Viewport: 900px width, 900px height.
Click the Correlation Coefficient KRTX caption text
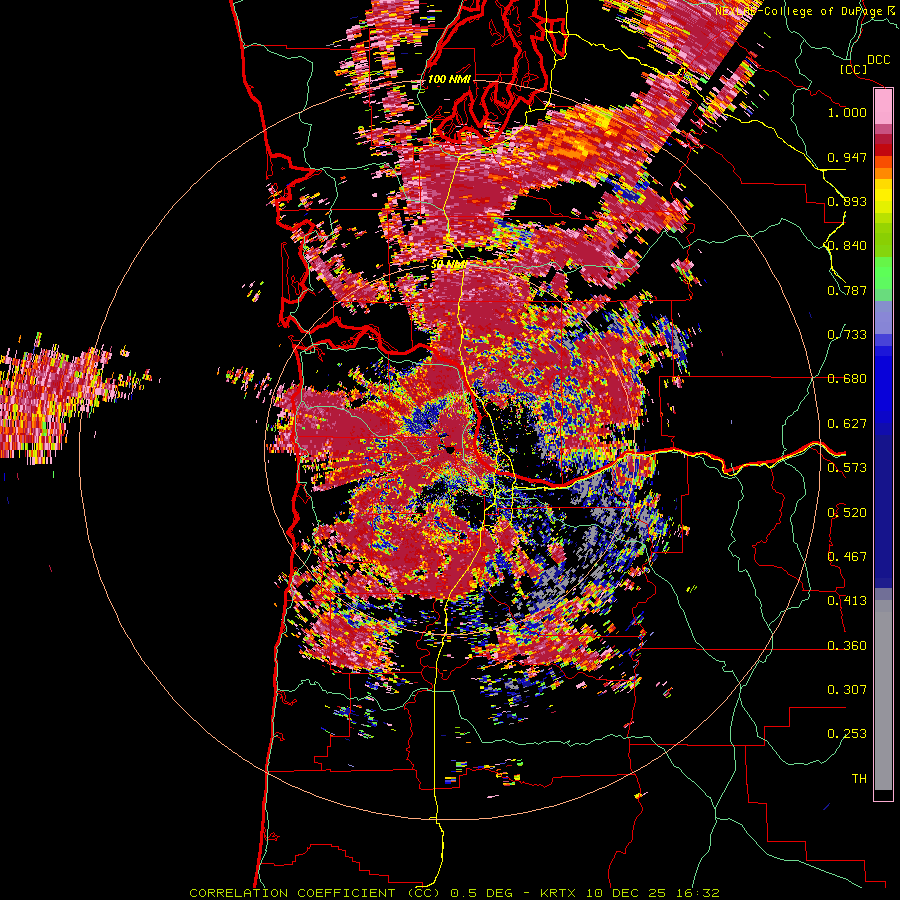[454, 893]
